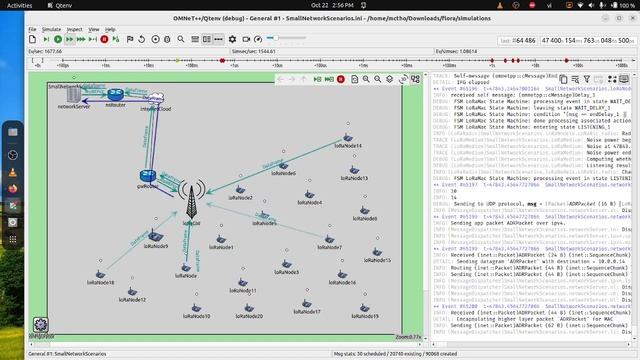
Task: Select the loRaNode12 device
Action: pos(132,292)
